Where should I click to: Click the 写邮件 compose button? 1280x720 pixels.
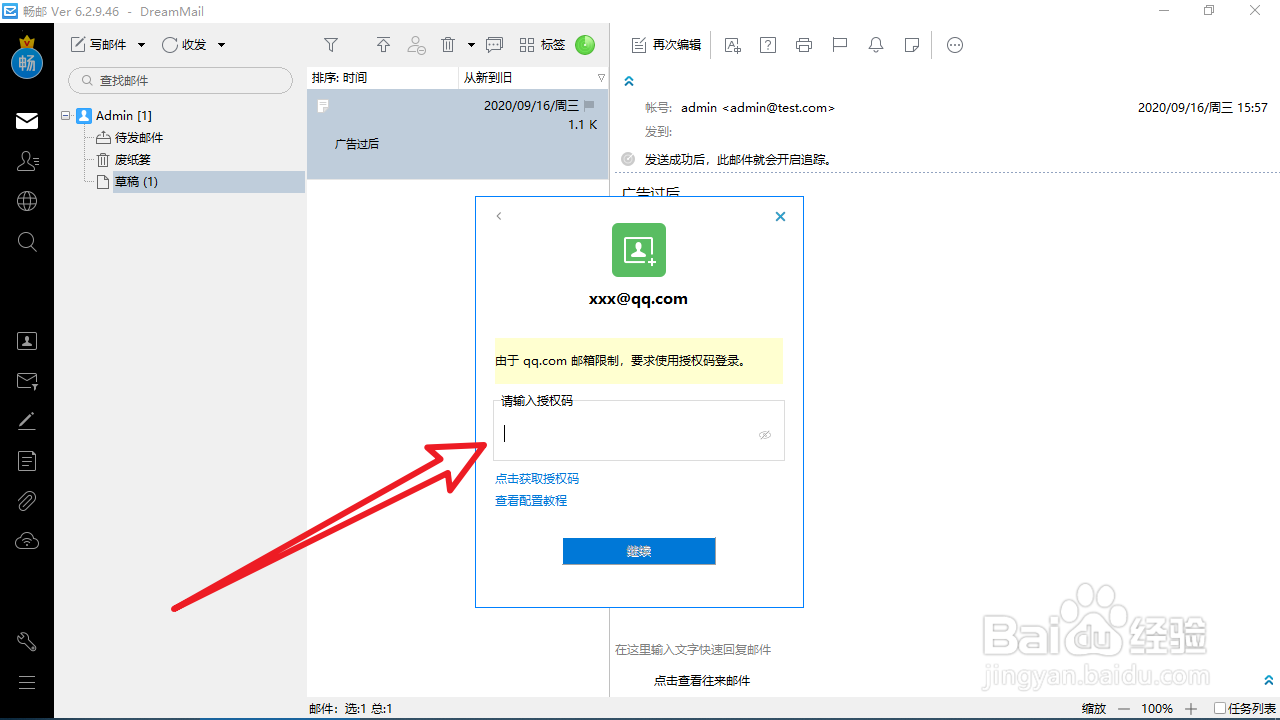(x=98, y=45)
